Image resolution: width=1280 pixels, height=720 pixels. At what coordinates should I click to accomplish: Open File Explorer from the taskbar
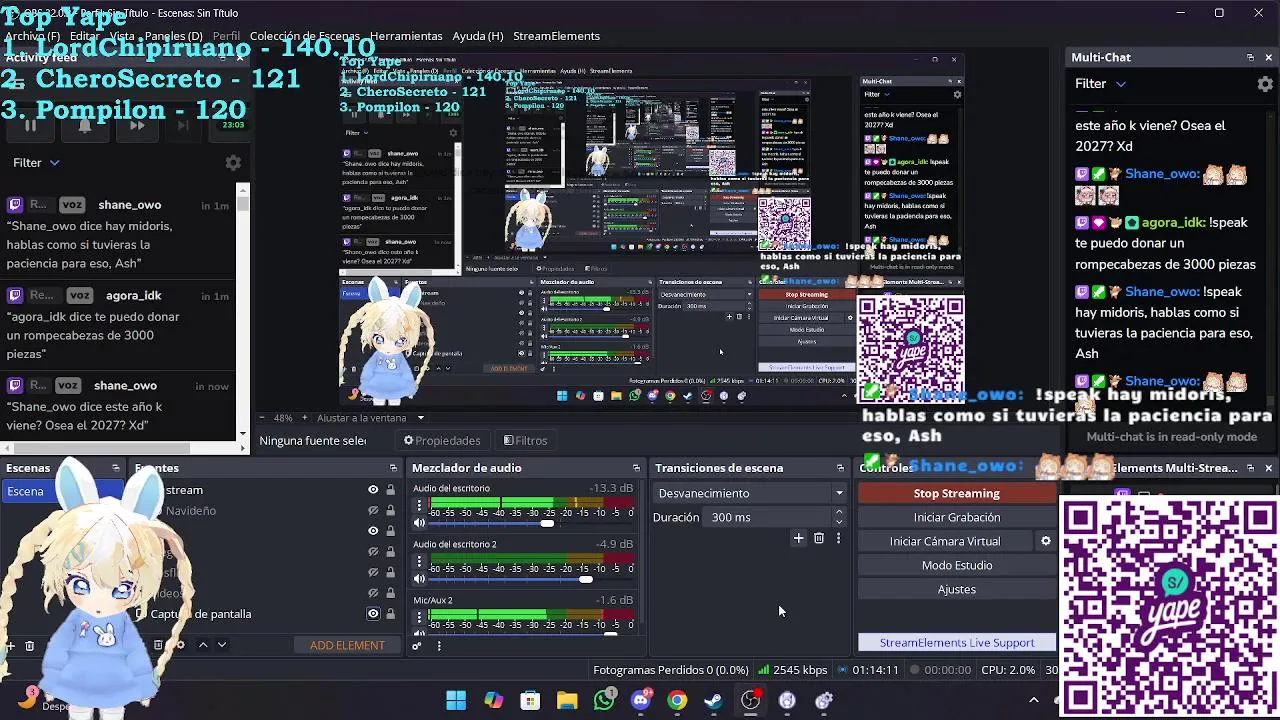tap(567, 700)
